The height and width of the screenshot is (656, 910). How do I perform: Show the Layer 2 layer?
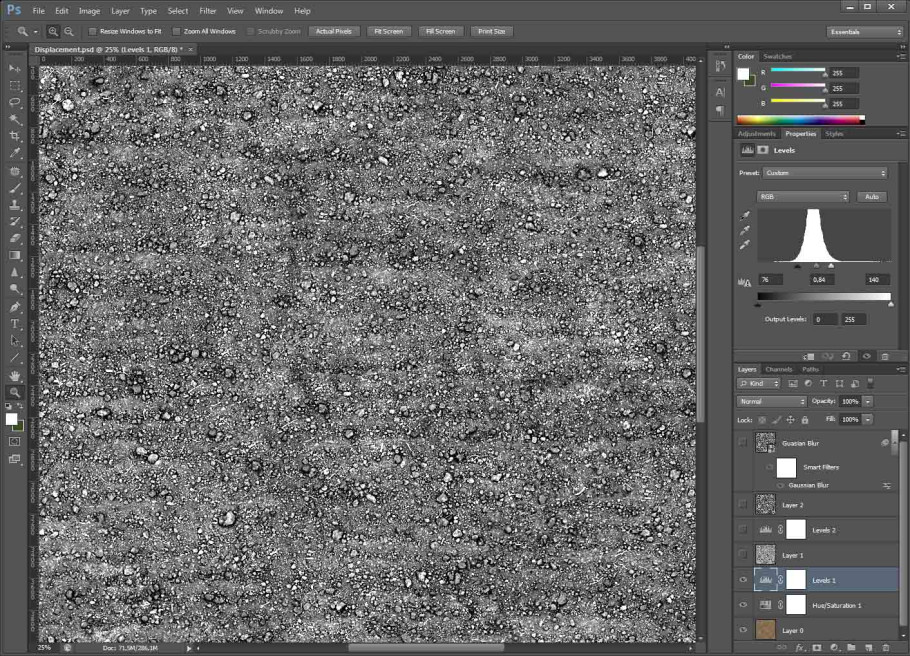point(742,505)
